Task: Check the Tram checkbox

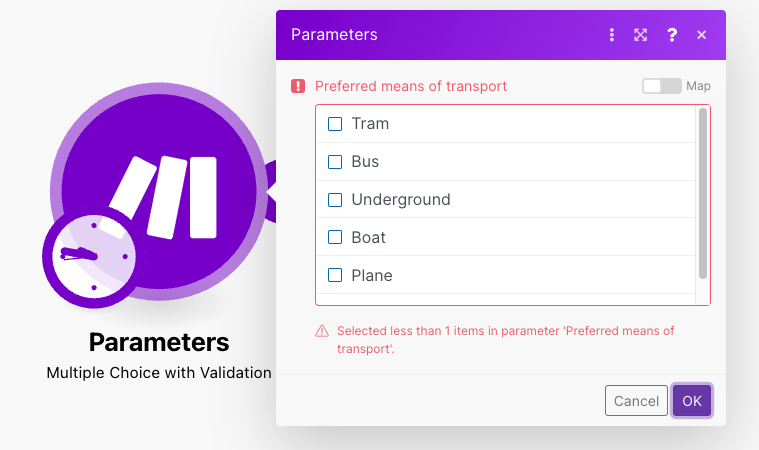Action: 335,124
